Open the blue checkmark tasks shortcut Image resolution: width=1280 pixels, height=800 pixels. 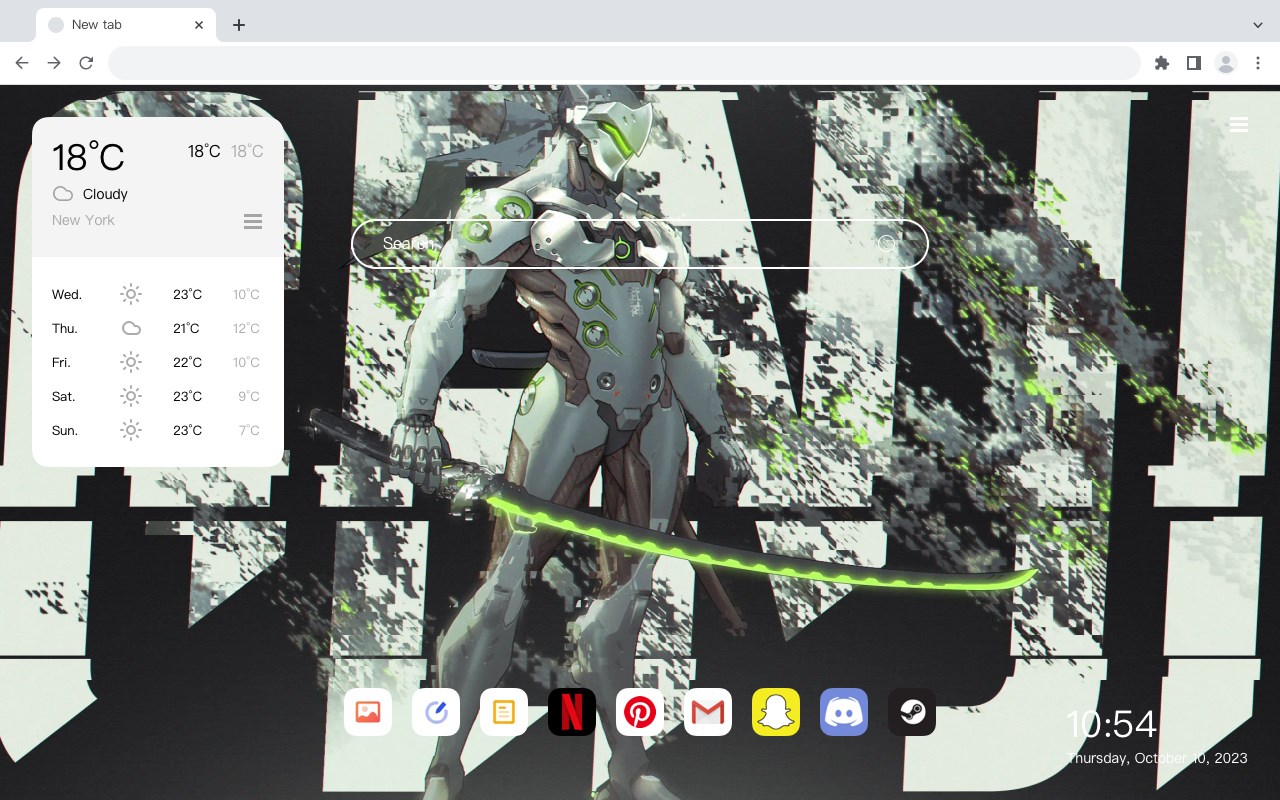[x=436, y=712]
